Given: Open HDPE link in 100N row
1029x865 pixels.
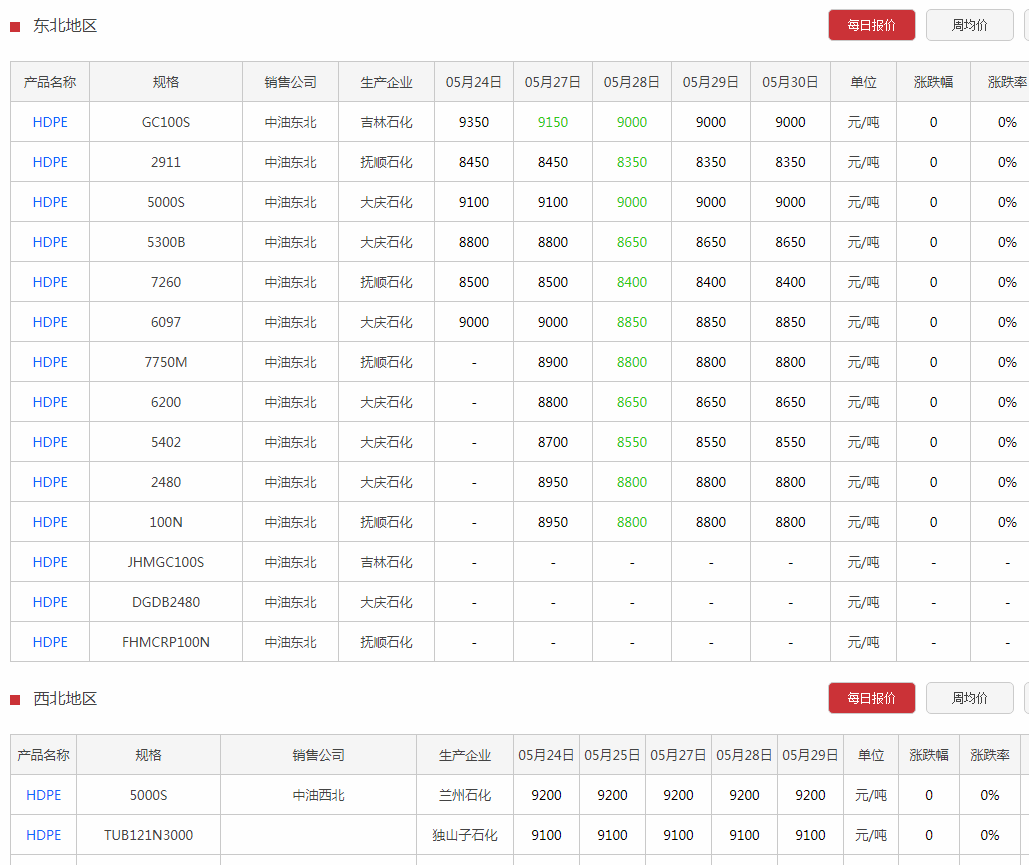Looking at the screenshot, I should pyautogui.click(x=50, y=522).
